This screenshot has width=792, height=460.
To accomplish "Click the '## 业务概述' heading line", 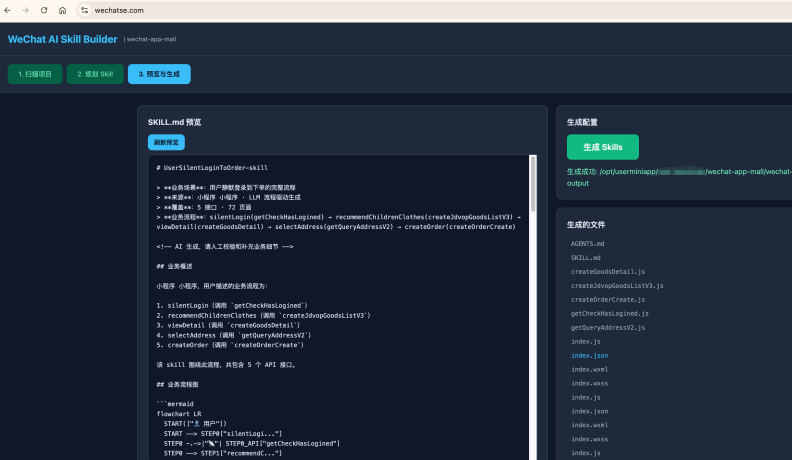I will click(x=174, y=266).
